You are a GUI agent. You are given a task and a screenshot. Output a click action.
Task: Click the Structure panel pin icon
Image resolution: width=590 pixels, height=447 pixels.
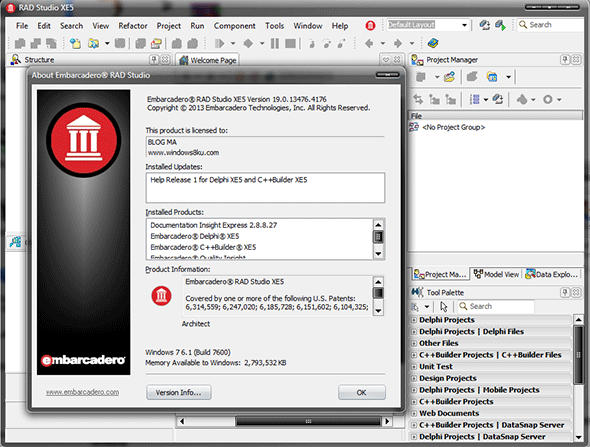tap(154, 59)
